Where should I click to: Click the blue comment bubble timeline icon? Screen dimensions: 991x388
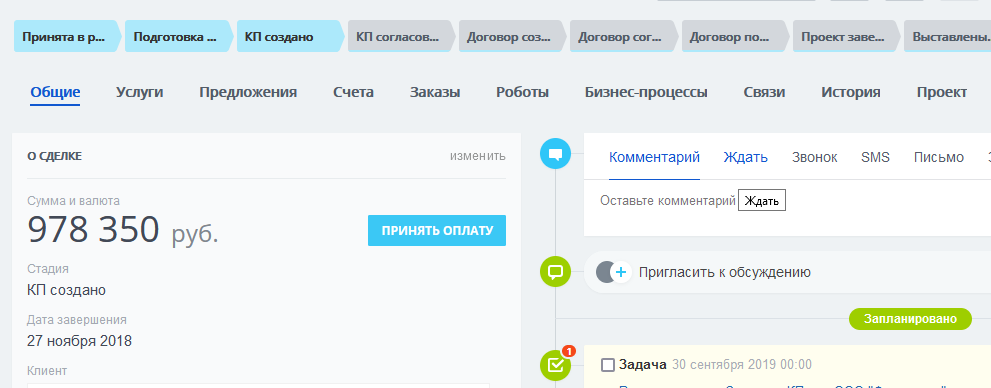click(x=556, y=154)
